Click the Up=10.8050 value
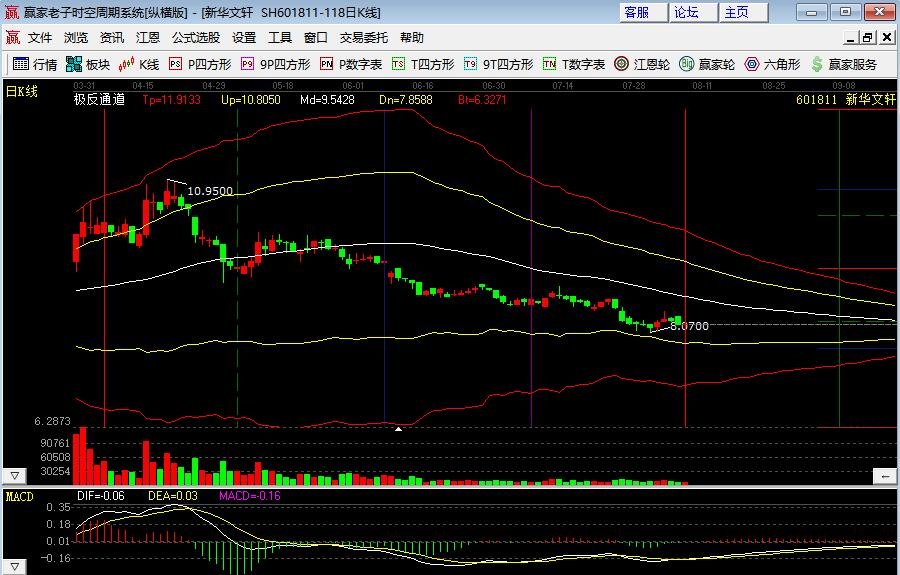 click(251, 99)
